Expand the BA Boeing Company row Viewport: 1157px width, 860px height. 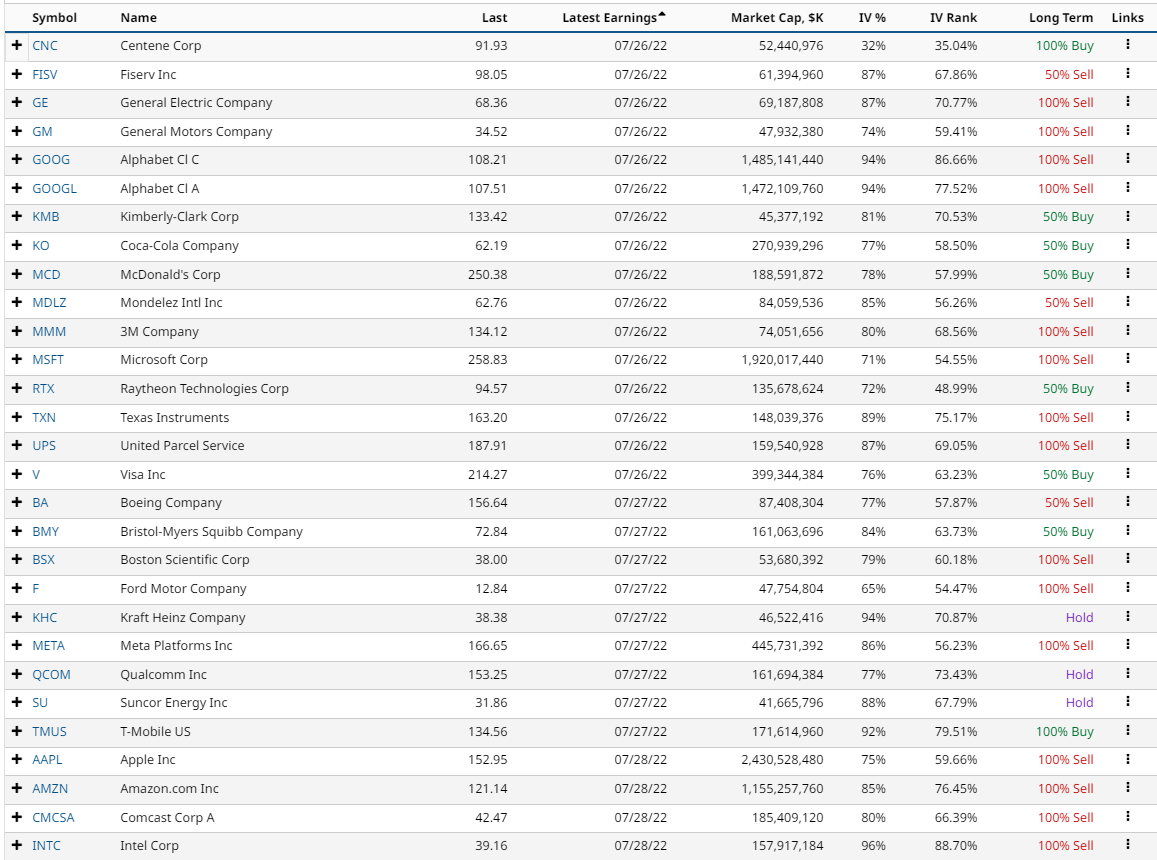[16, 503]
